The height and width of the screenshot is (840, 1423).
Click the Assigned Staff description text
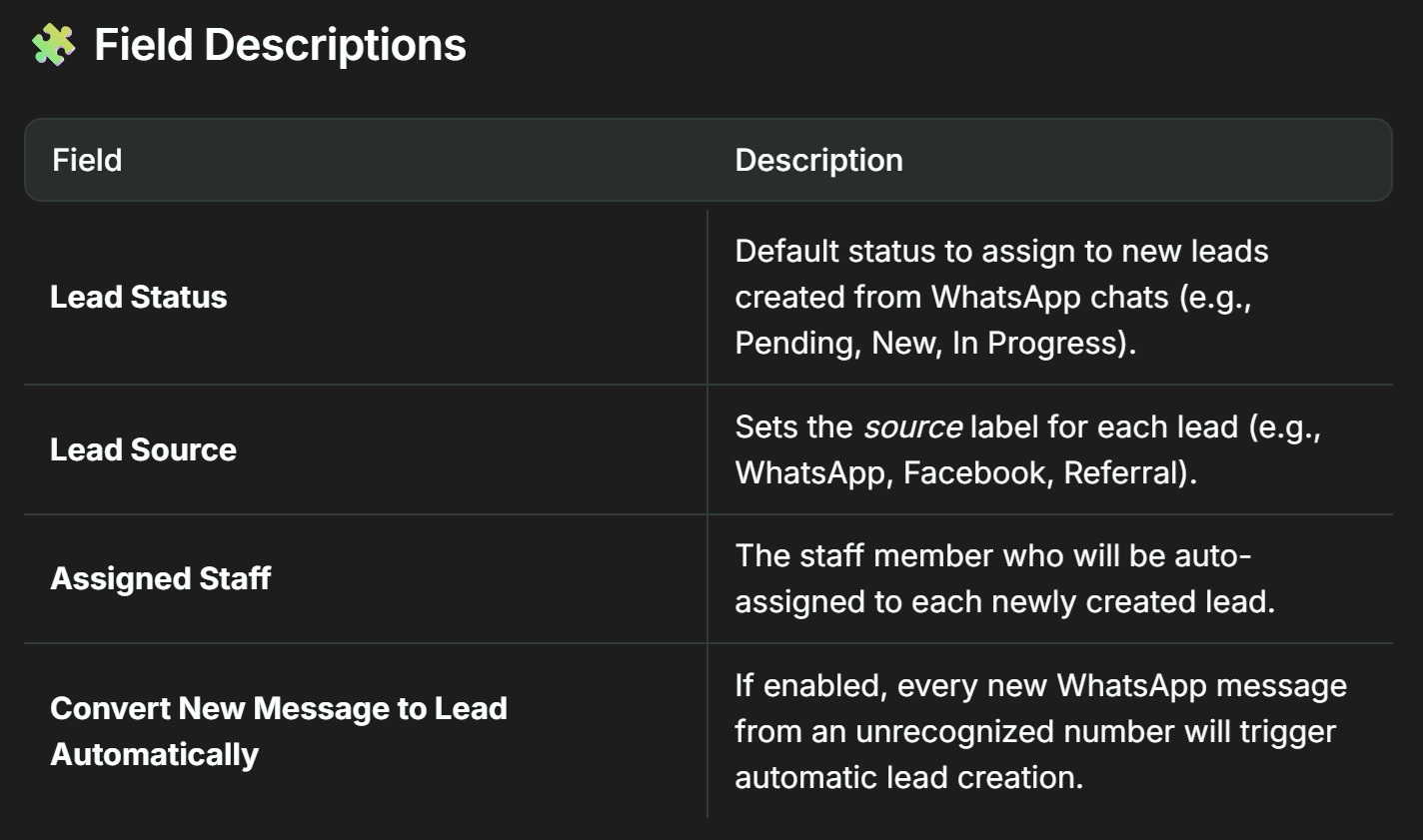(1004, 578)
